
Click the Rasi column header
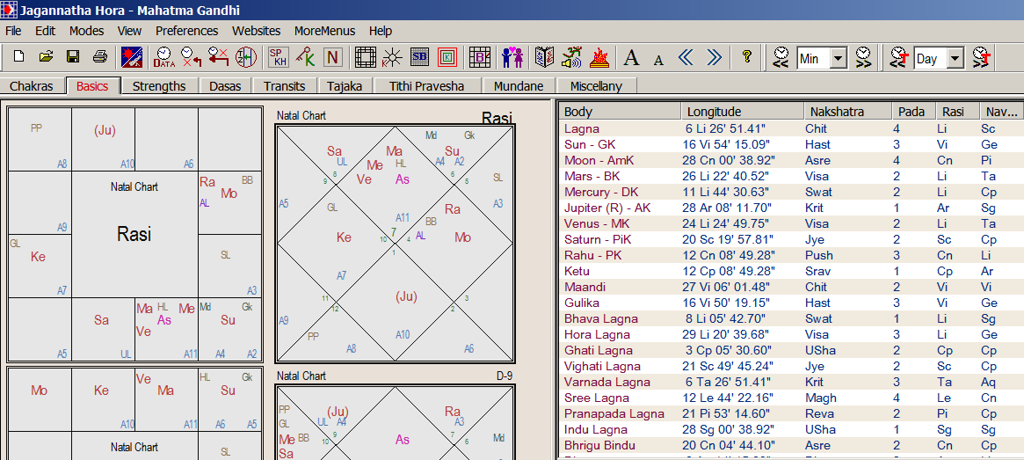click(957, 111)
